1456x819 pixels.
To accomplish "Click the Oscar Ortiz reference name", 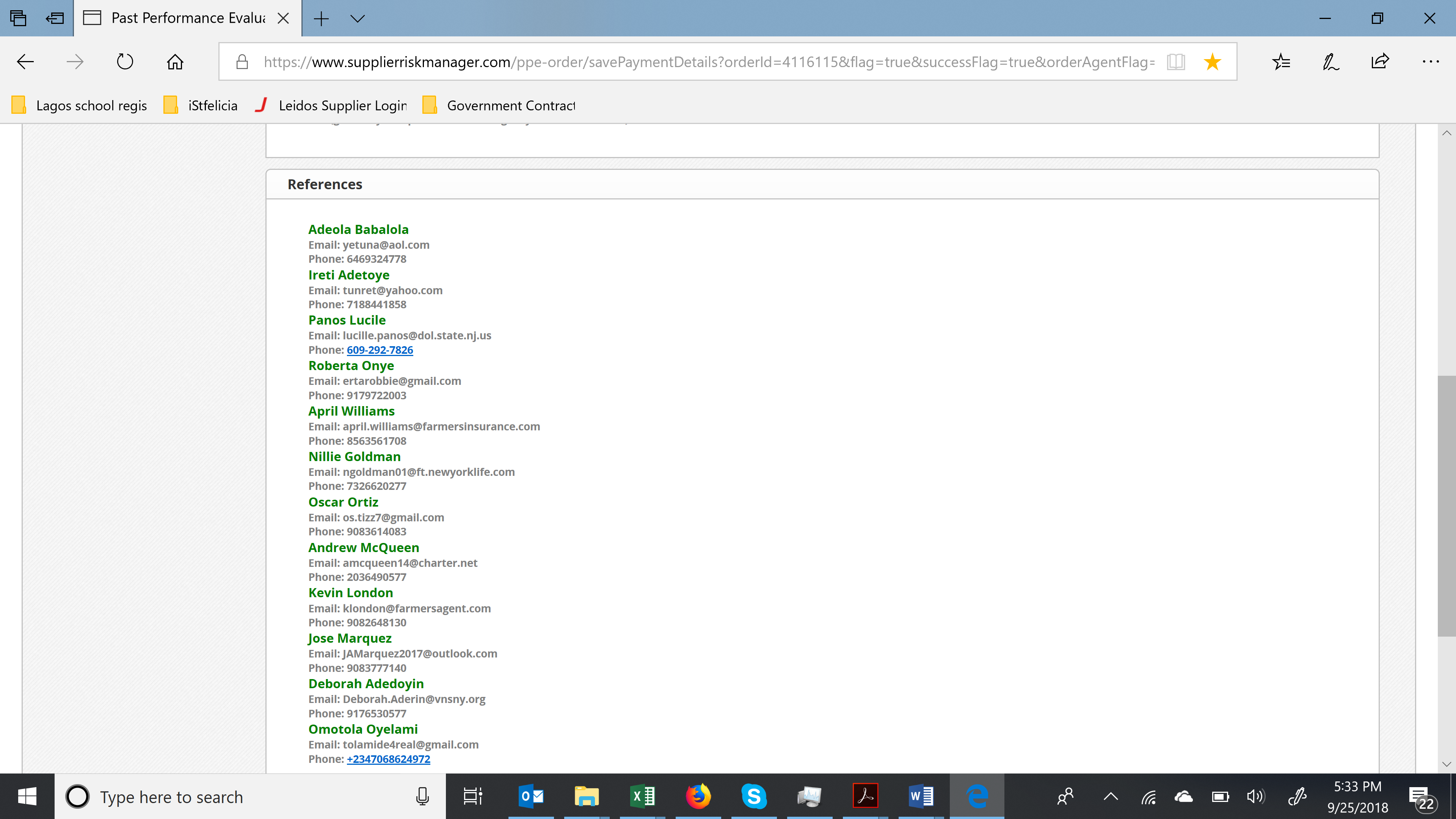I will coord(343,502).
